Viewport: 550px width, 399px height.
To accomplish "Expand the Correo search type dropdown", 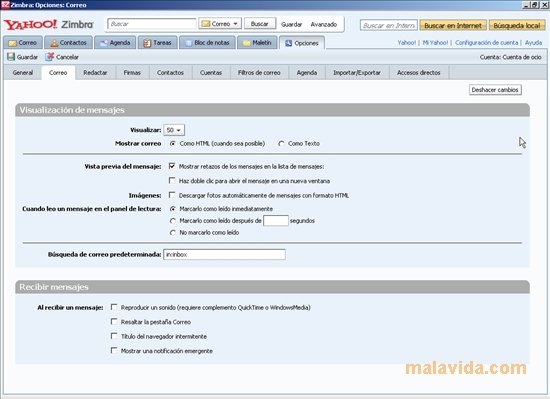I will tap(220, 24).
